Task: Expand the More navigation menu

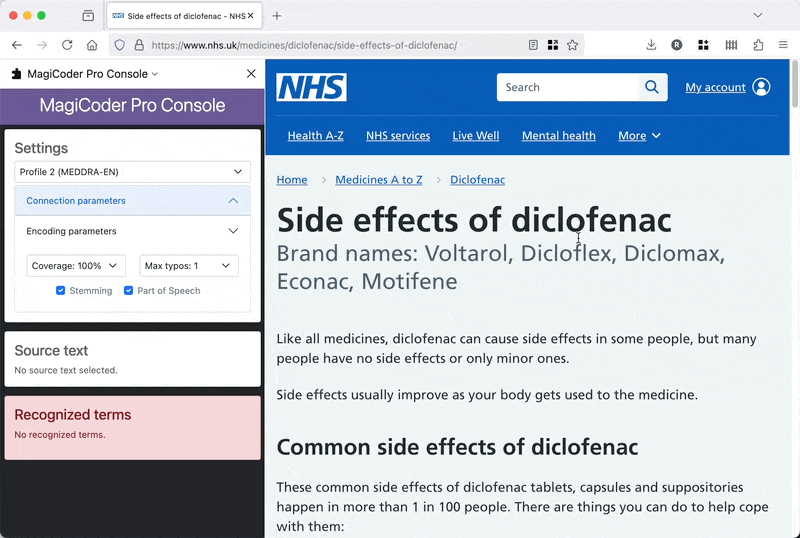Action: click(x=639, y=136)
